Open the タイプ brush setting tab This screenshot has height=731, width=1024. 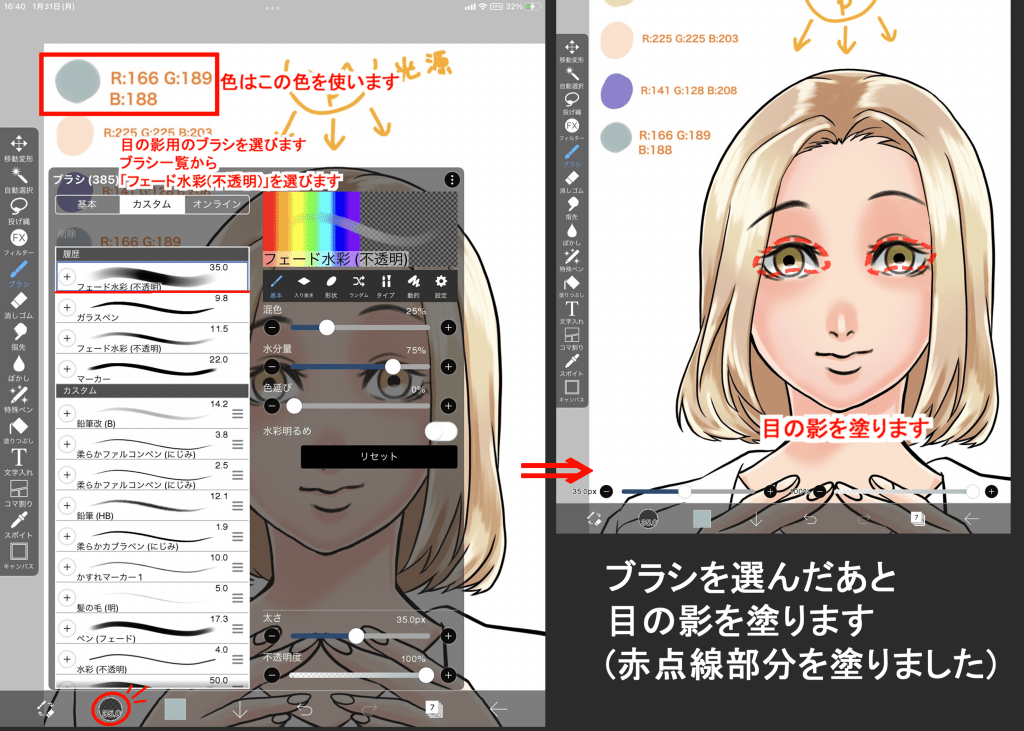pos(386,285)
